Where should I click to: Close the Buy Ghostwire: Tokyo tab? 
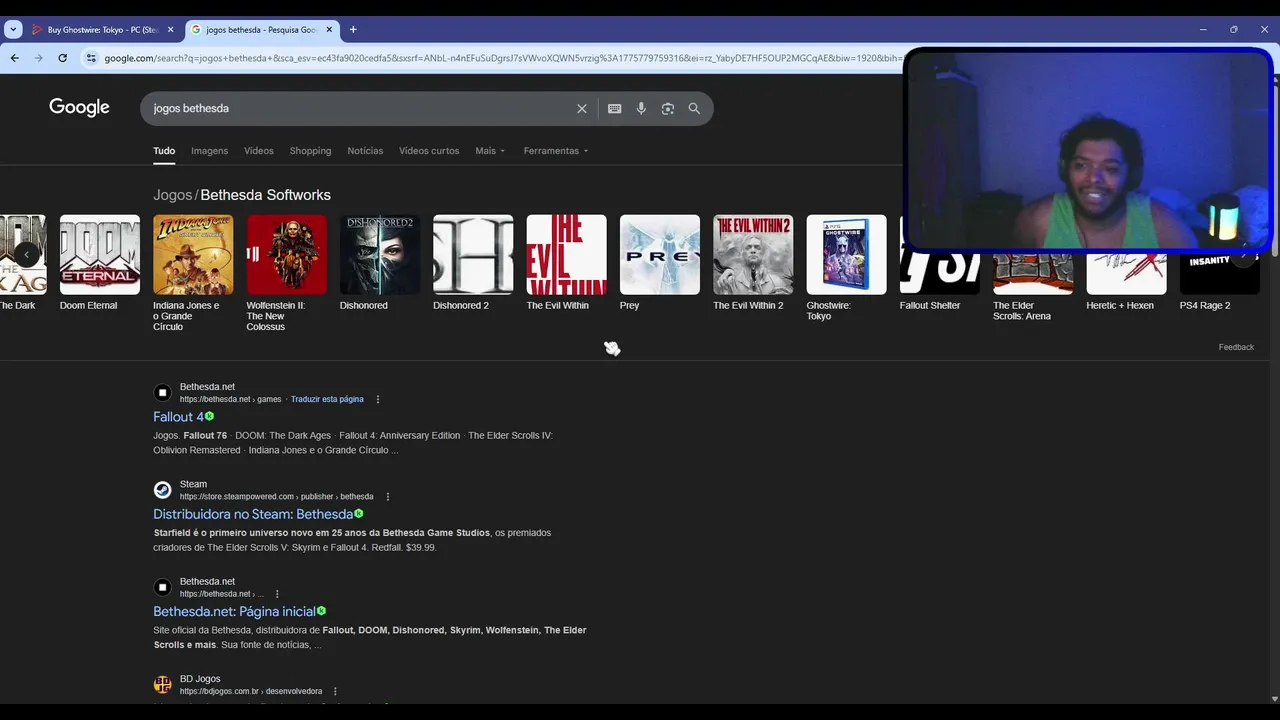(170, 30)
